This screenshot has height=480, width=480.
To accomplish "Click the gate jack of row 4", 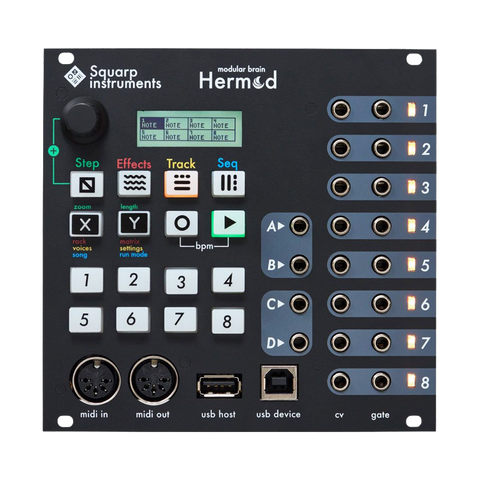I will pos(382,226).
